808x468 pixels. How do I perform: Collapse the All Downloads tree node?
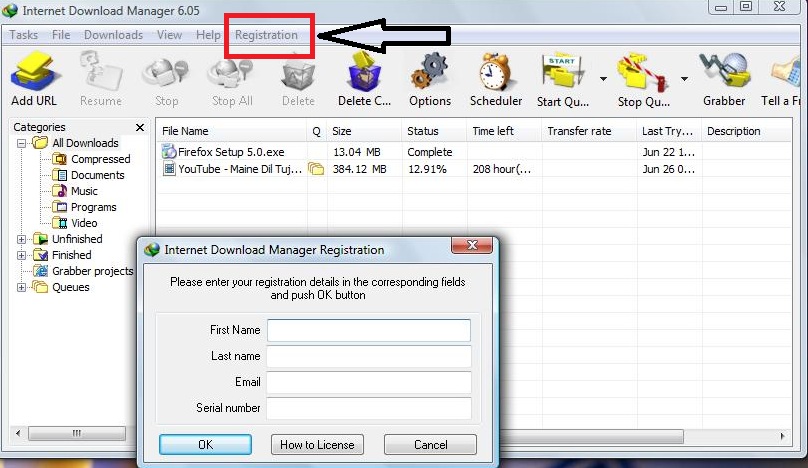coord(21,143)
